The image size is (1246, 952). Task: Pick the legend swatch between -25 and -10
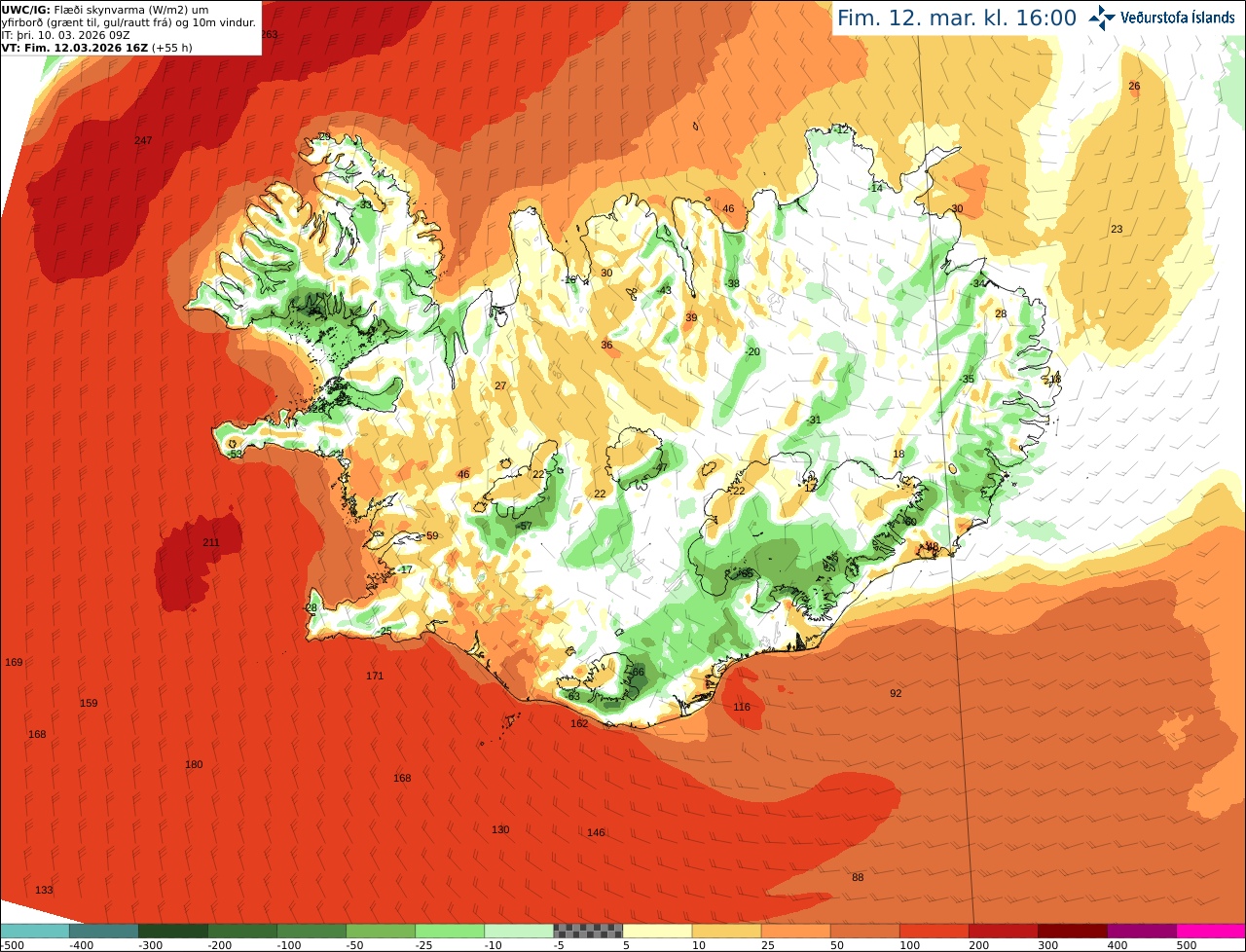pos(449,931)
